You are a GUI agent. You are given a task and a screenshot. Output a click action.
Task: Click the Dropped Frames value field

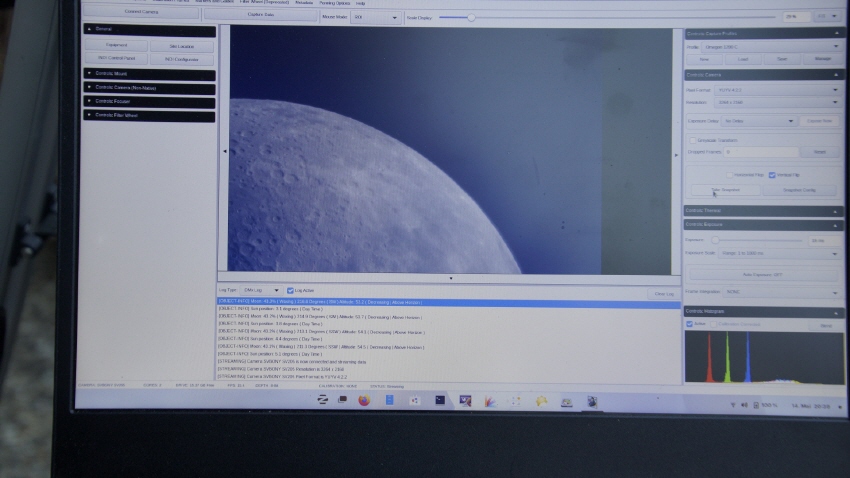pyautogui.click(x=762, y=152)
